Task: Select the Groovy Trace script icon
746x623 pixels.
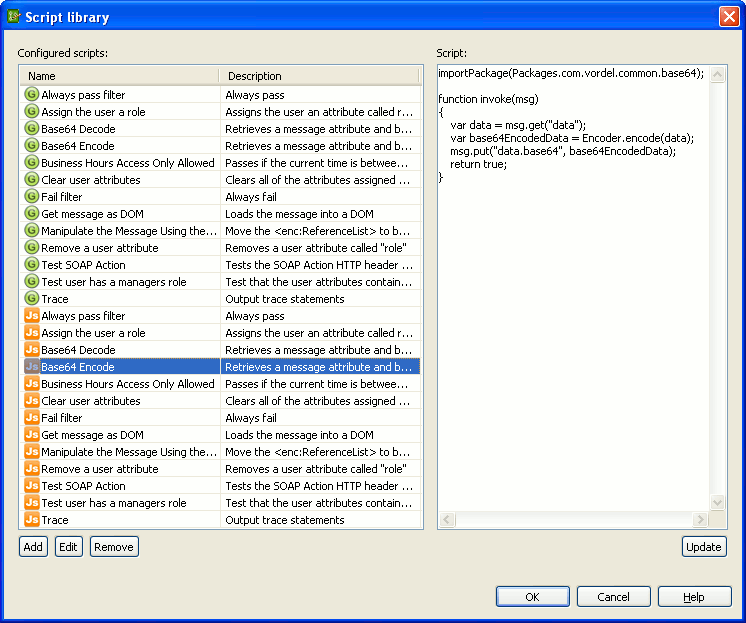Action: [x=31, y=298]
